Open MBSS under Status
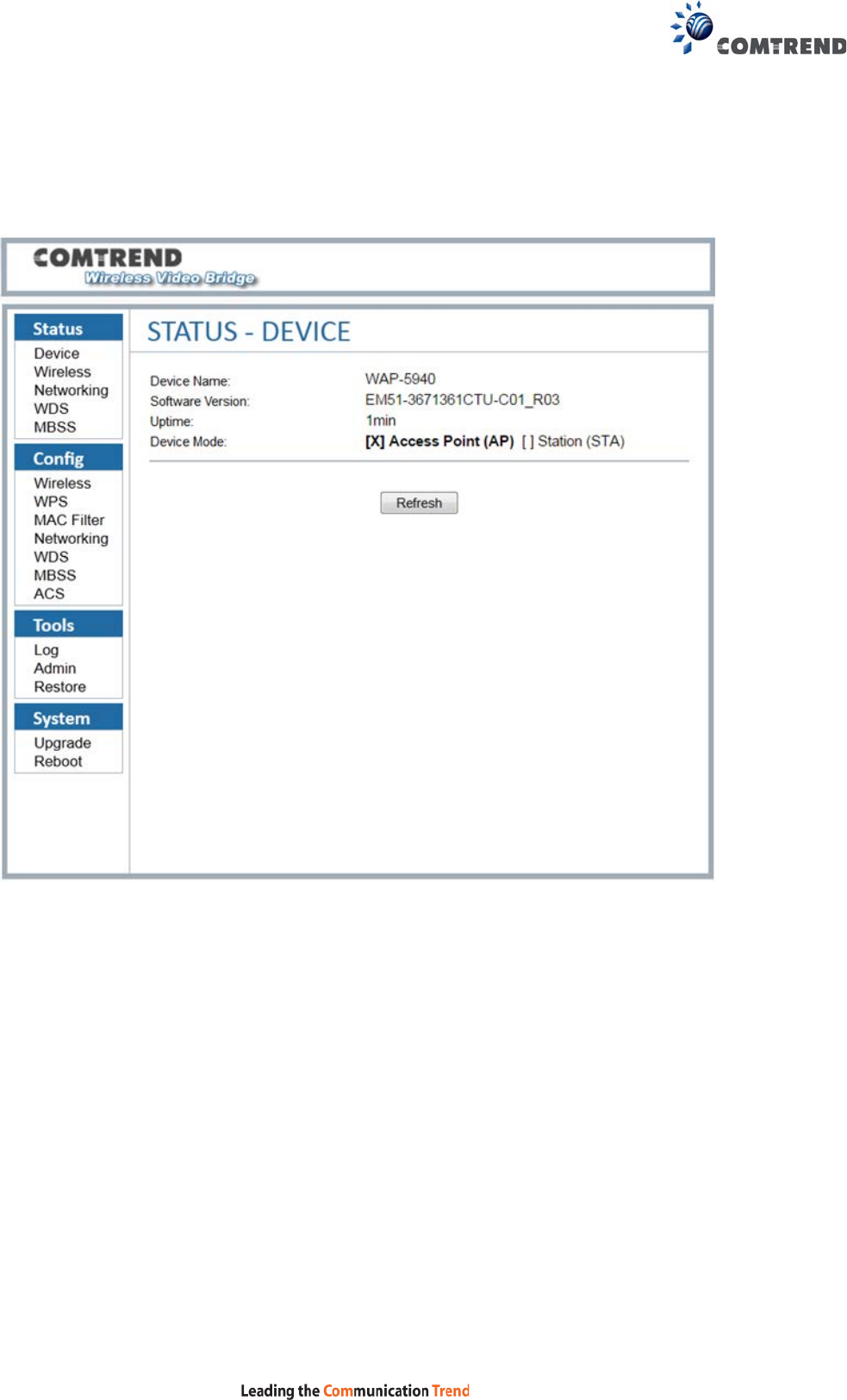The width and height of the screenshot is (847, 1400). pos(55,427)
